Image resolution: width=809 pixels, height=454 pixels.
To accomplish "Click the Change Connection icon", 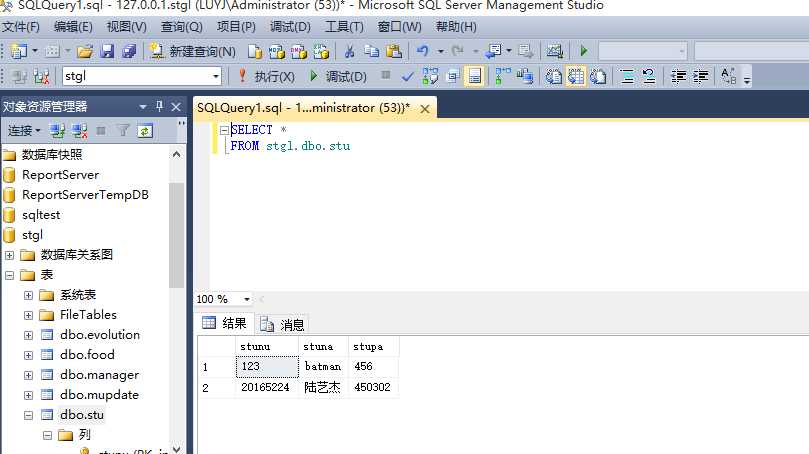I will (41, 76).
